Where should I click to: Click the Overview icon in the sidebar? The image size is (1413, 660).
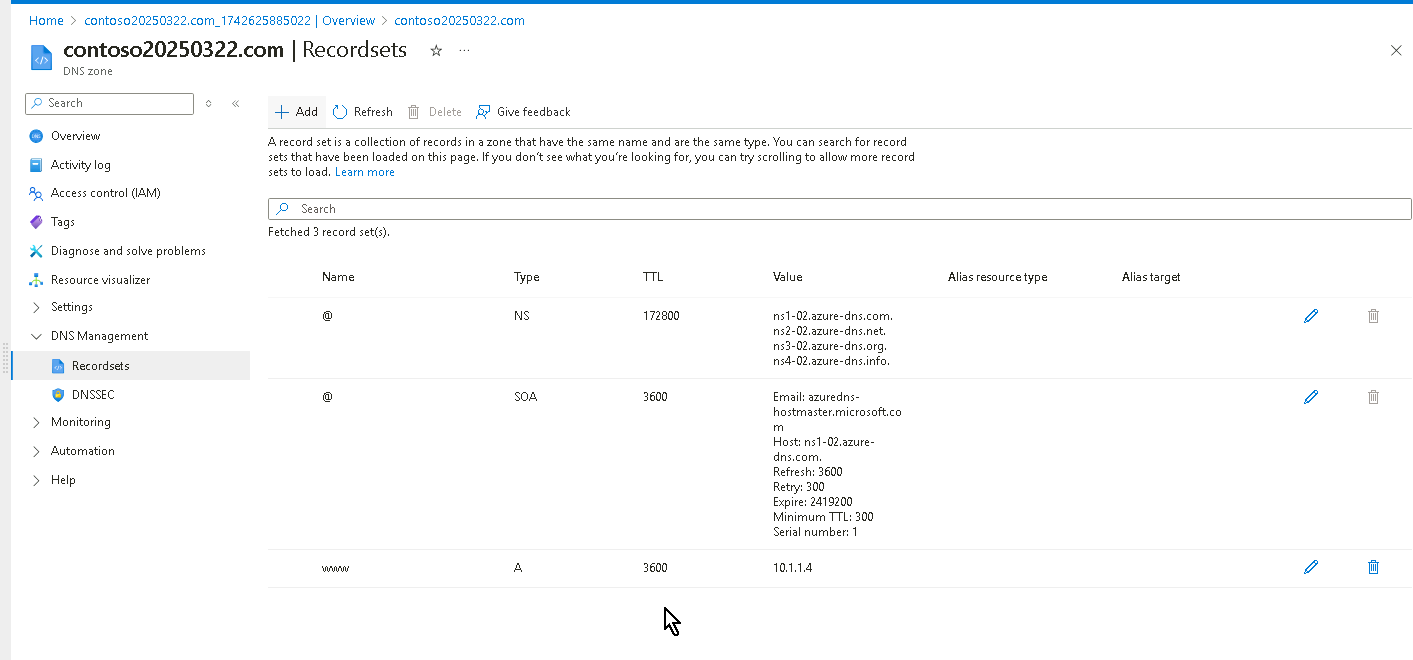click(x=36, y=136)
